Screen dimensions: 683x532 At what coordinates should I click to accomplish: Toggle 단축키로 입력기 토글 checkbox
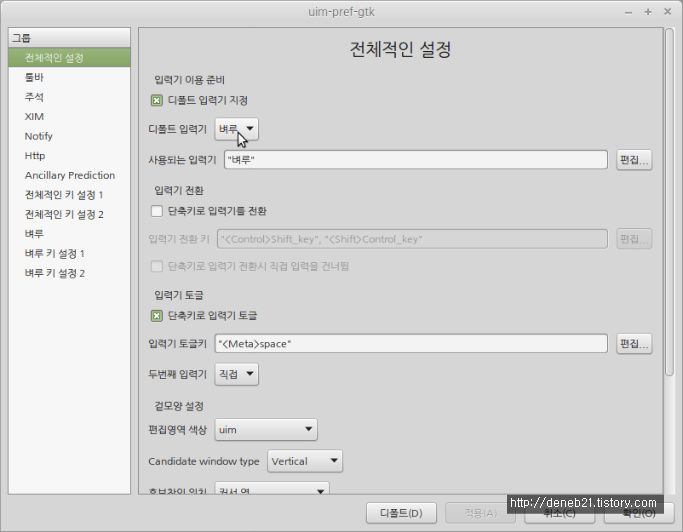pyautogui.click(x=156, y=315)
